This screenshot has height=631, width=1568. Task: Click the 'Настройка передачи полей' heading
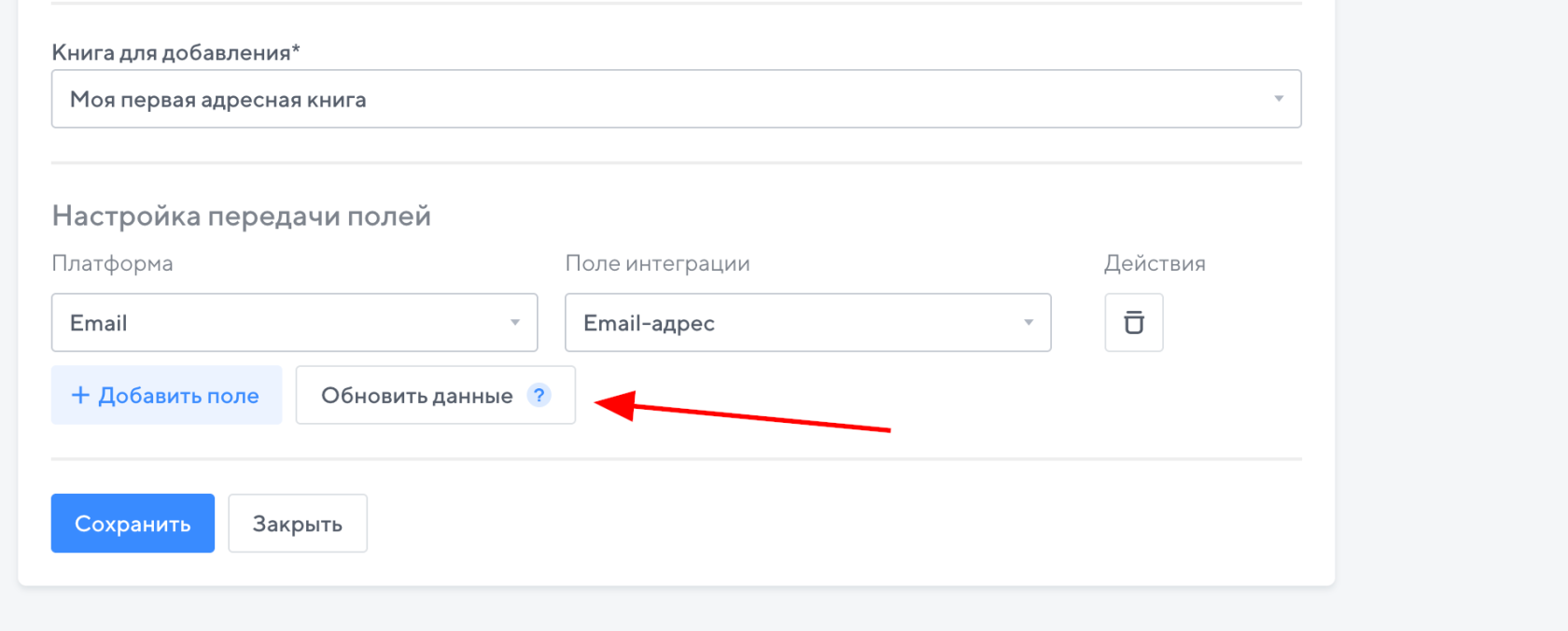[241, 216]
